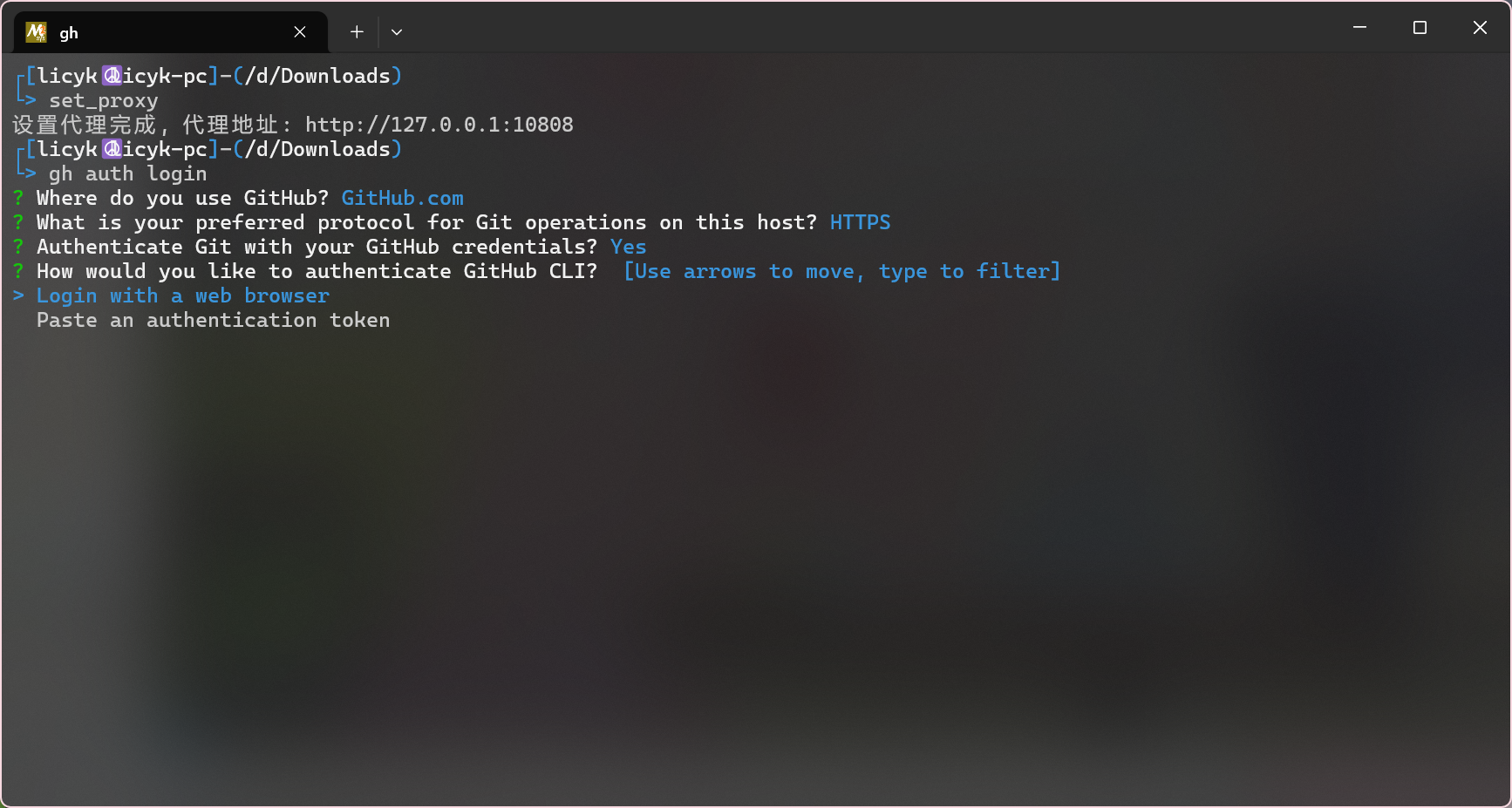This screenshot has width=1512, height=808.
Task: Click the GitHub.com answer text
Action: (x=402, y=199)
